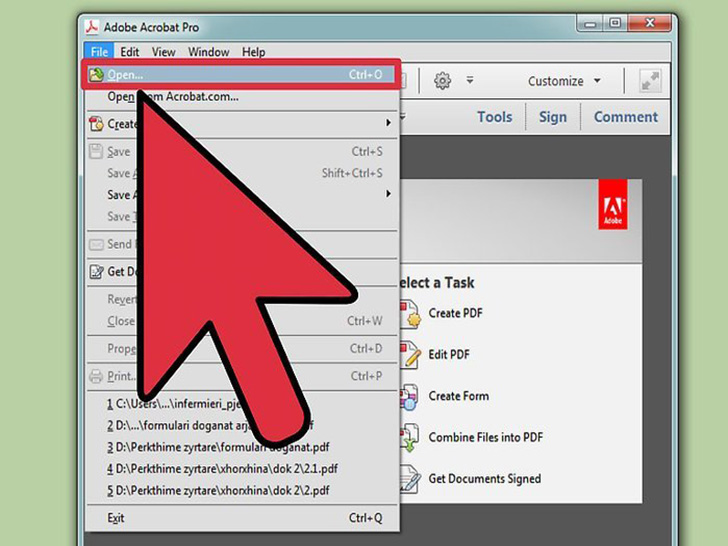Image resolution: width=728 pixels, height=546 pixels.
Task: Click the Create Form task icon
Action: [409, 397]
